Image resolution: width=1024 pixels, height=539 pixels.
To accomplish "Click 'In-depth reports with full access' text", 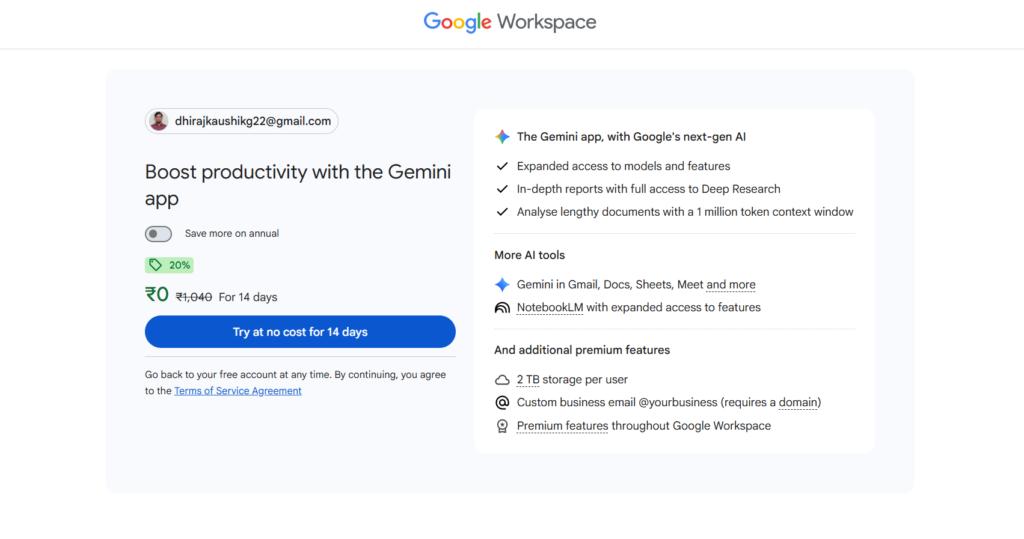I will coord(648,189).
